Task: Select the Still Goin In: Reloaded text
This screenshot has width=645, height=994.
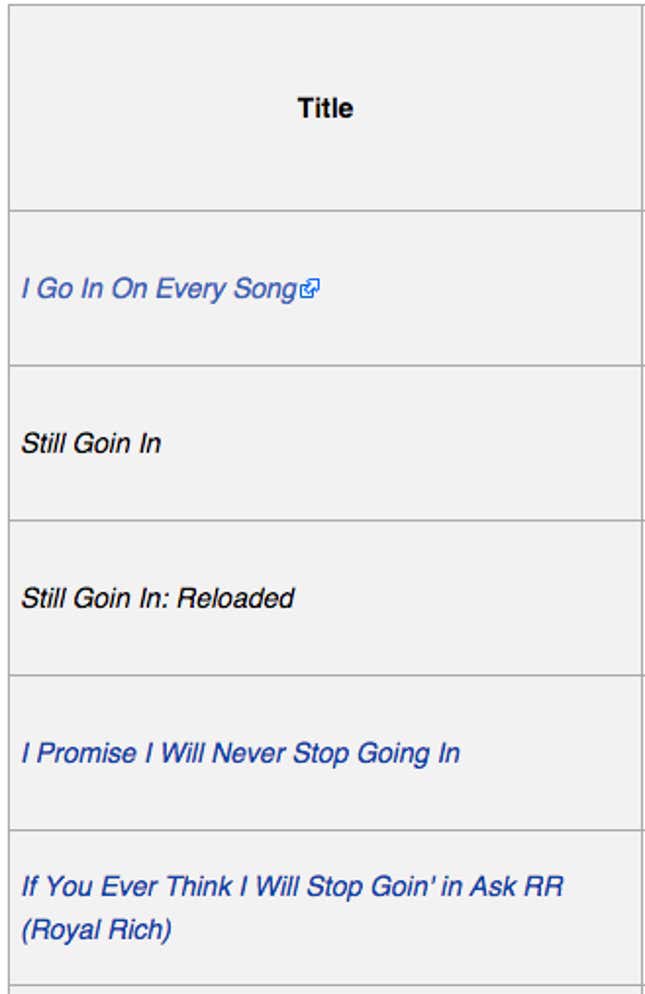Action: tap(158, 598)
